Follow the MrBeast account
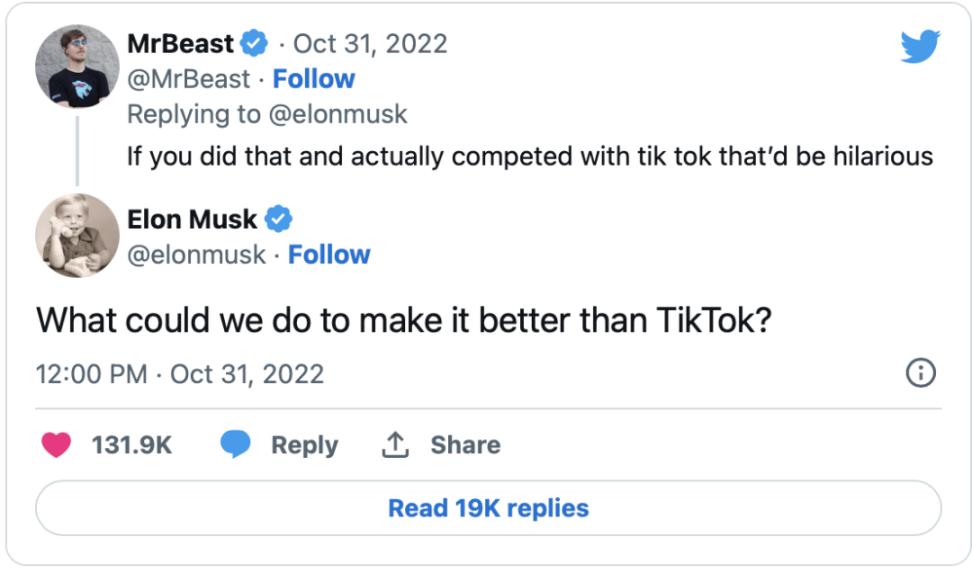Image resolution: width=972 pixels, height=573 pixels. tap(314, 79)
